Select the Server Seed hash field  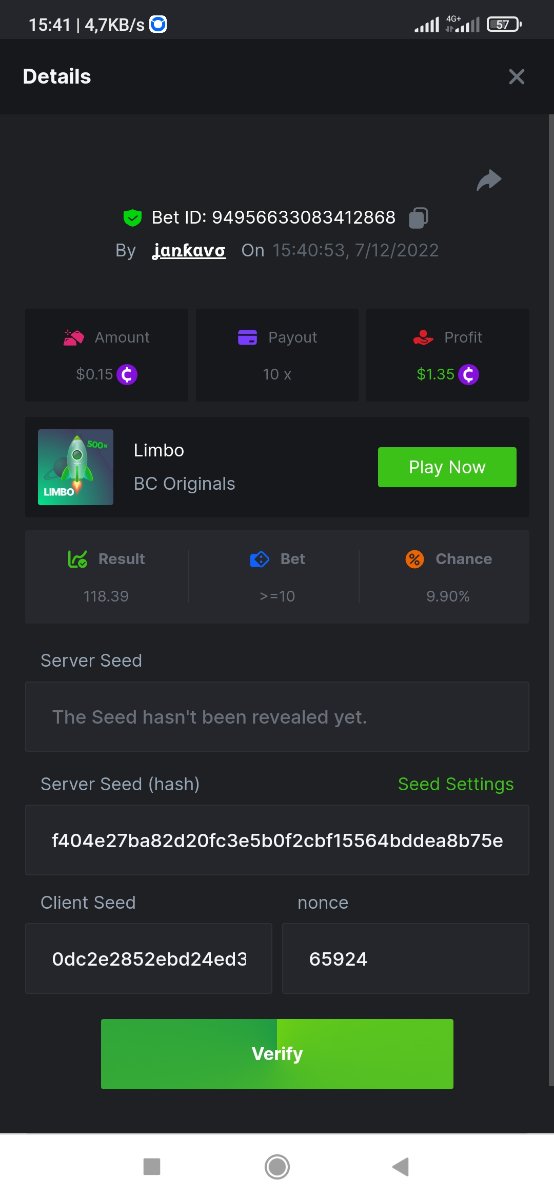pos(277,840)
